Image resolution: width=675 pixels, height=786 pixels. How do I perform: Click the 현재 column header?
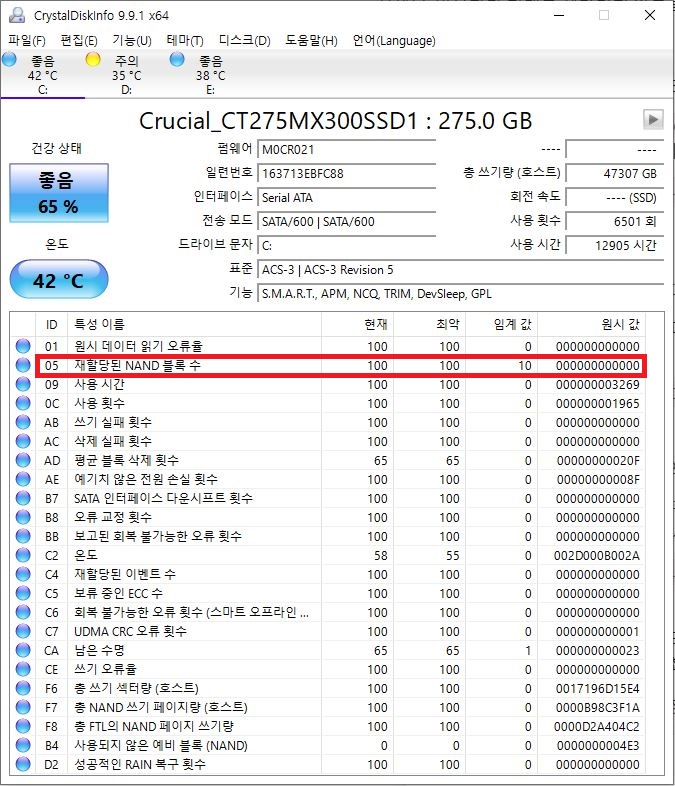tap(358, 325)
